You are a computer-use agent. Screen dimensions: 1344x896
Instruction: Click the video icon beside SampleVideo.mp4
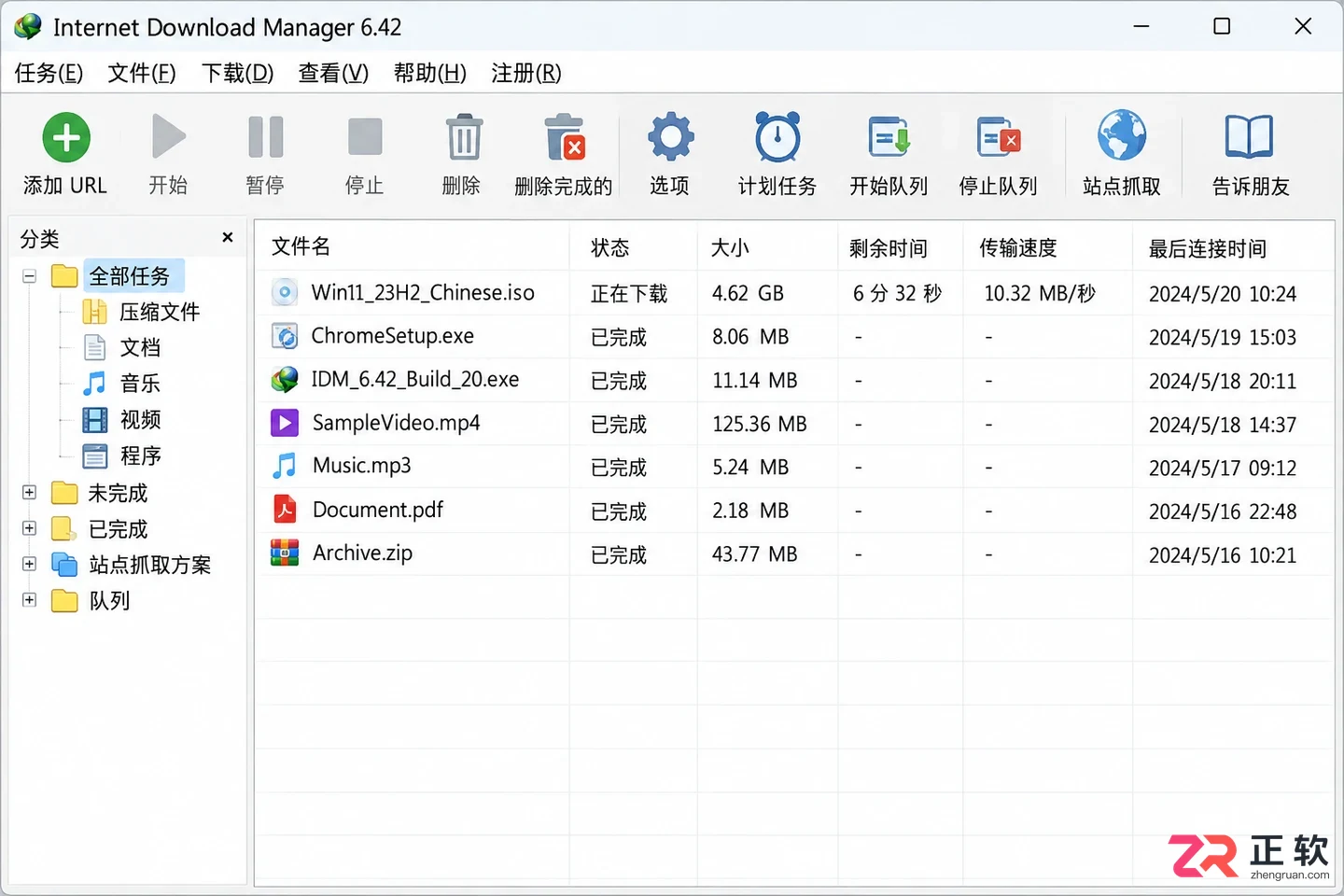pos(285,423)
